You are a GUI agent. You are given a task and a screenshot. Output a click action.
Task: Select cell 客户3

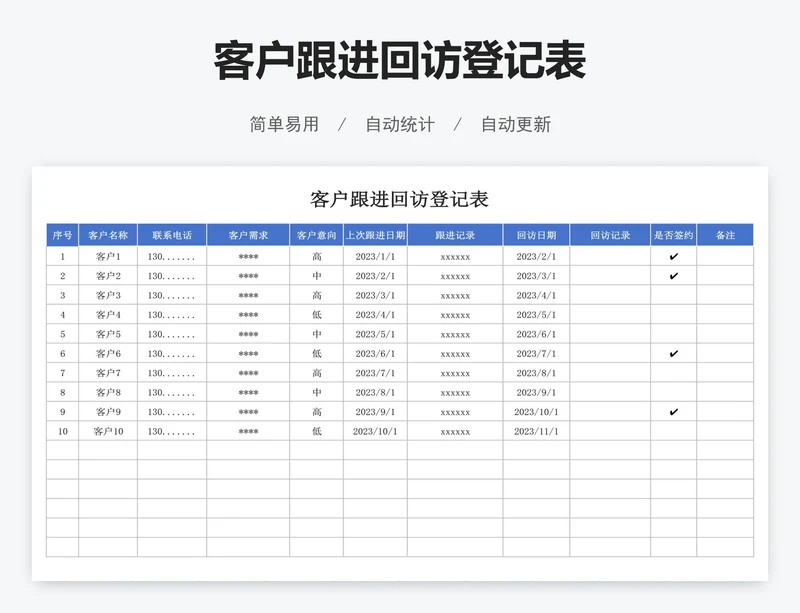click(x=108, y=295)
